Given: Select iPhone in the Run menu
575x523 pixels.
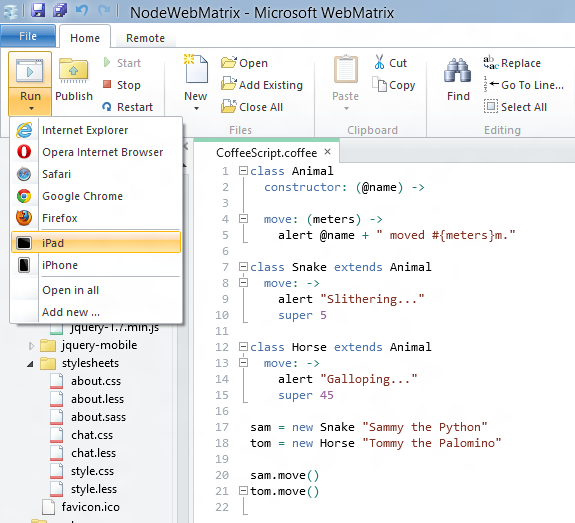Looking at the screenshot, I should [x=96, y=265].
